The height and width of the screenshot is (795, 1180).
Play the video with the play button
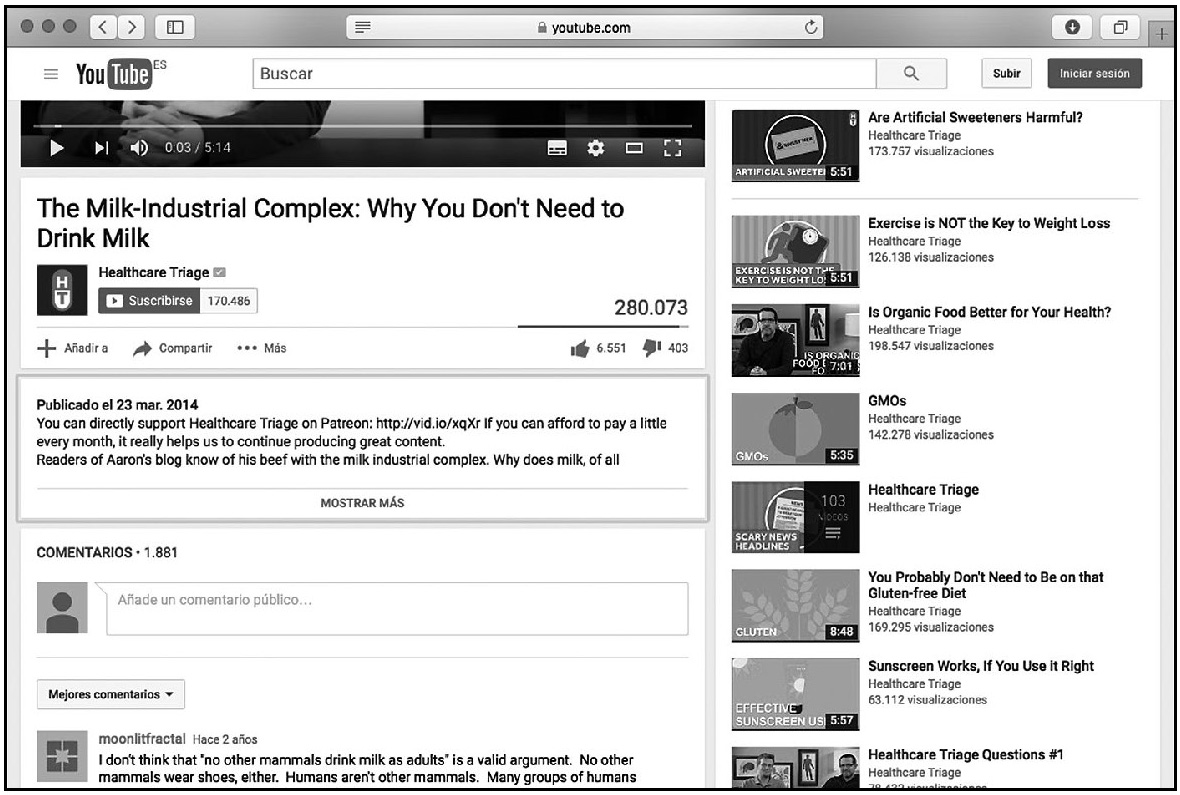point(57,148)
